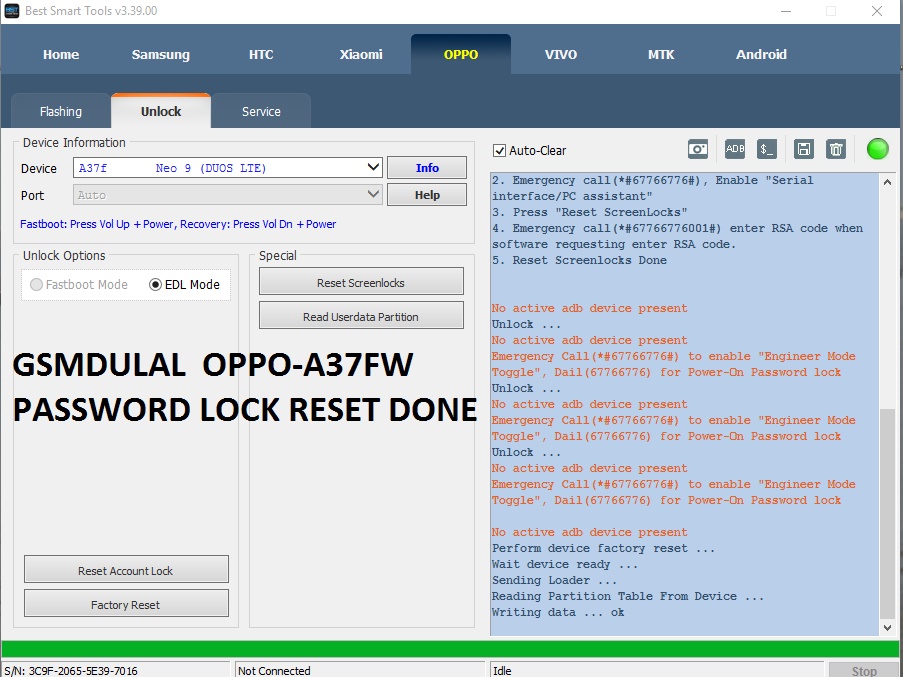Clear log with the trash bin icon
Screen dimensions: 903x677
[x=836, y=149]
